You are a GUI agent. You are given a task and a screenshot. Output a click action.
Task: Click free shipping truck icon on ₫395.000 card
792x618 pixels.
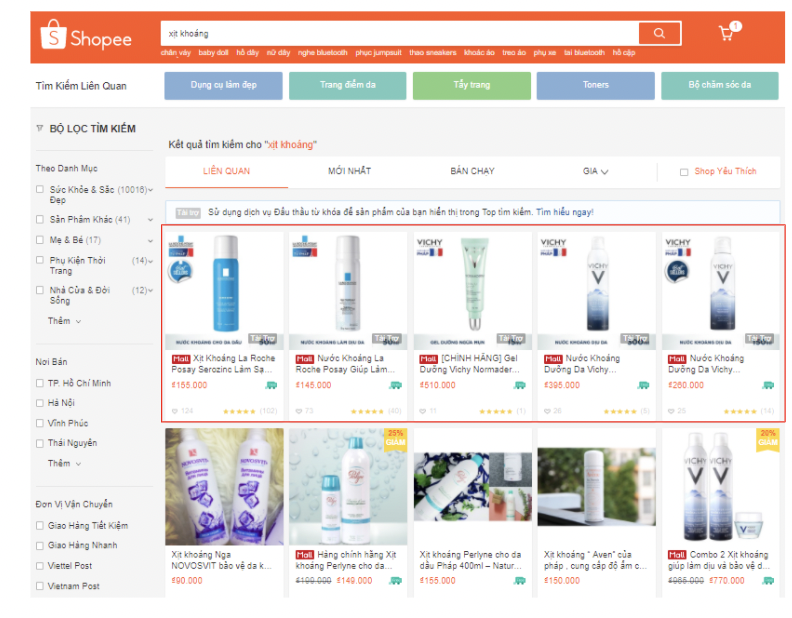pos(644,385)
